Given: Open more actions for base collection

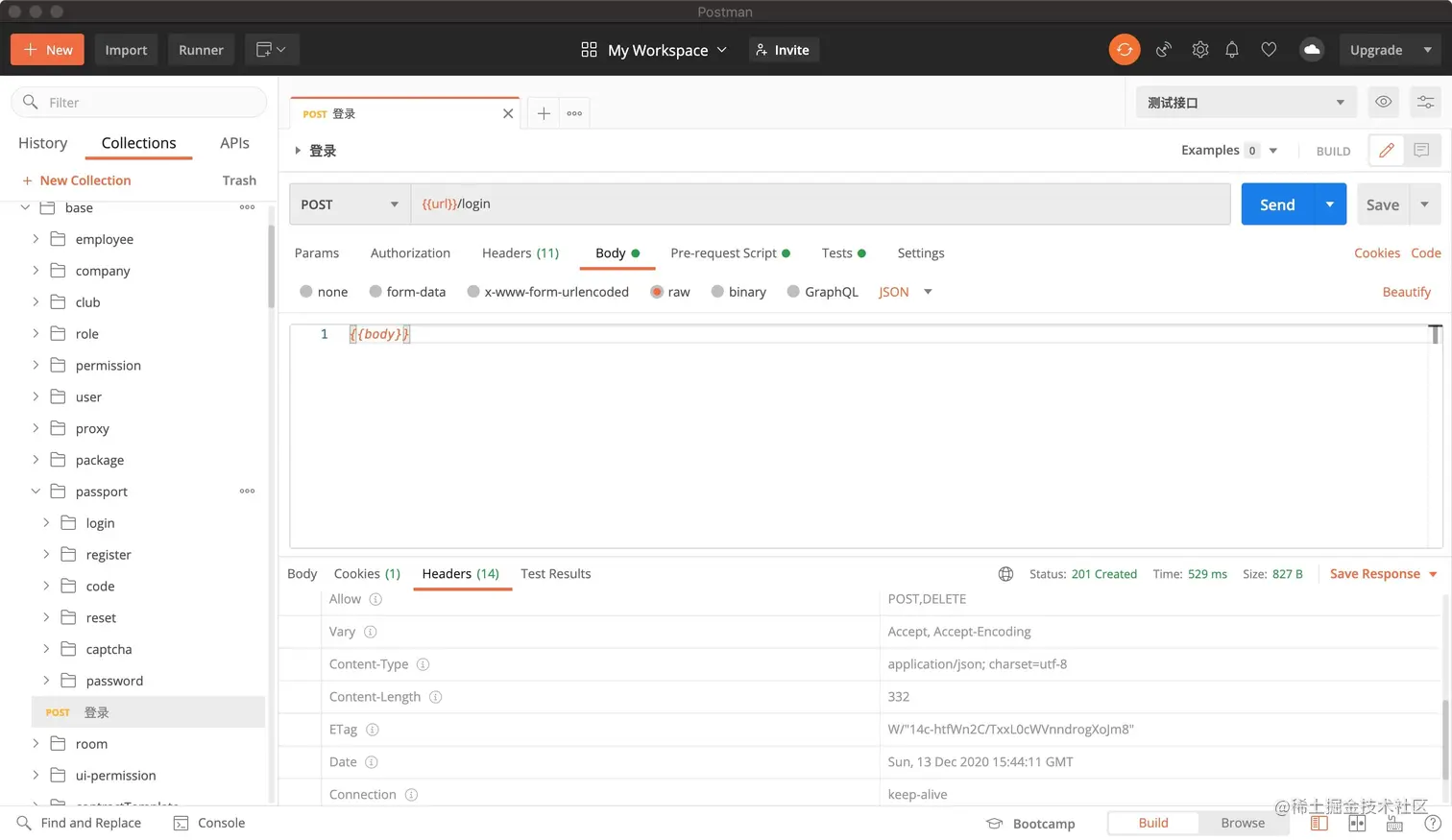Looking at the screenshot, I should point(247,207).
